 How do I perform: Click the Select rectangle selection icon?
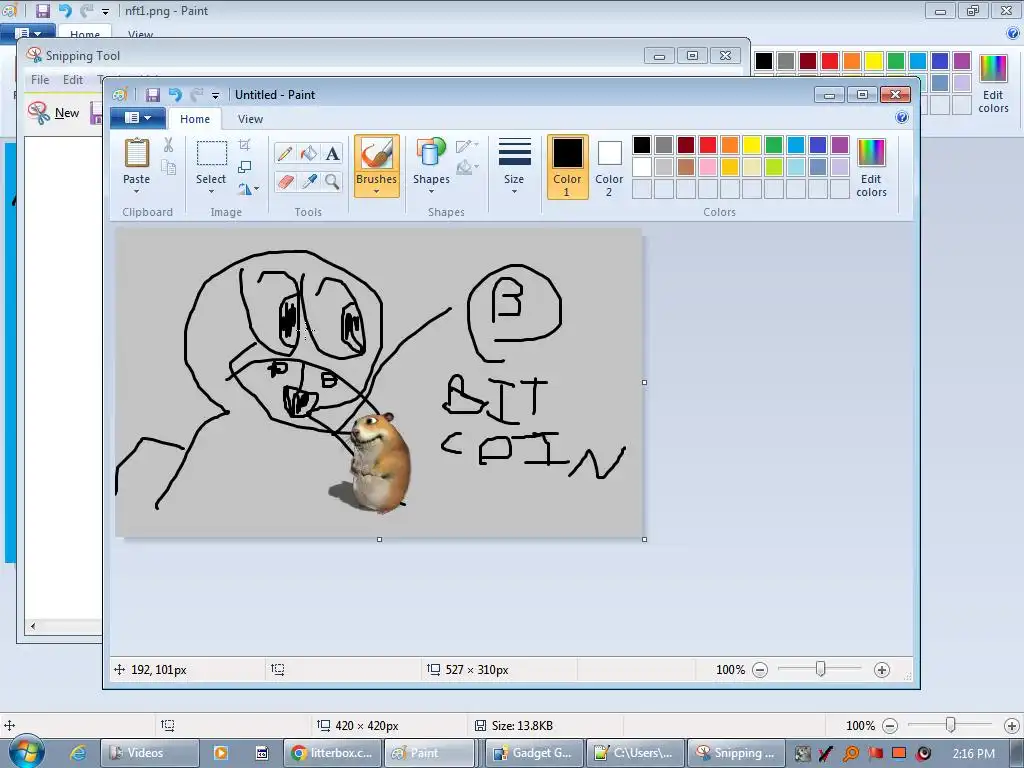[x=212, y=154]
